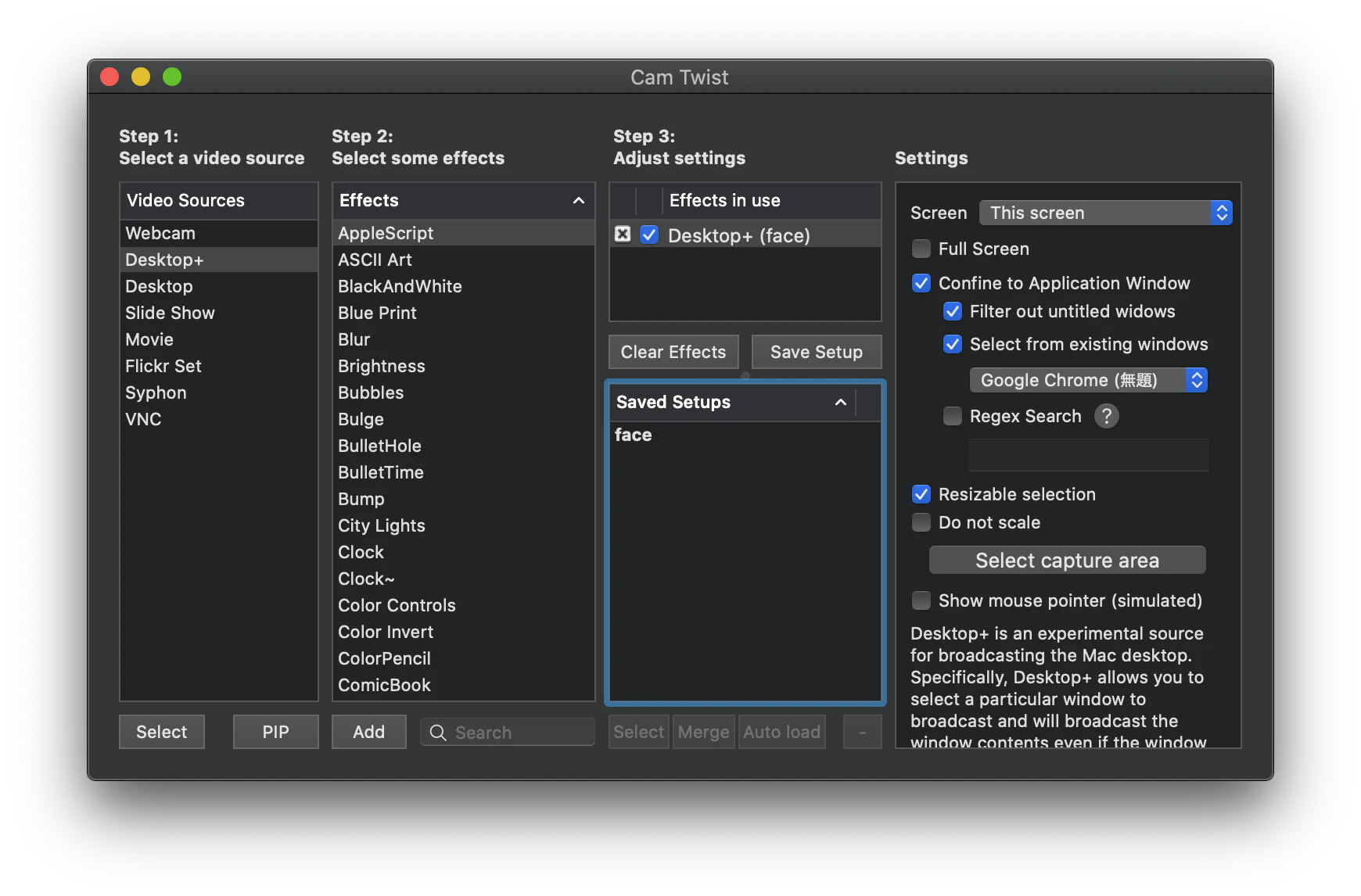Viewport: 1361px width, 896px height.
Task: Choose Flickr Set video source
Action: coord(219,366)
